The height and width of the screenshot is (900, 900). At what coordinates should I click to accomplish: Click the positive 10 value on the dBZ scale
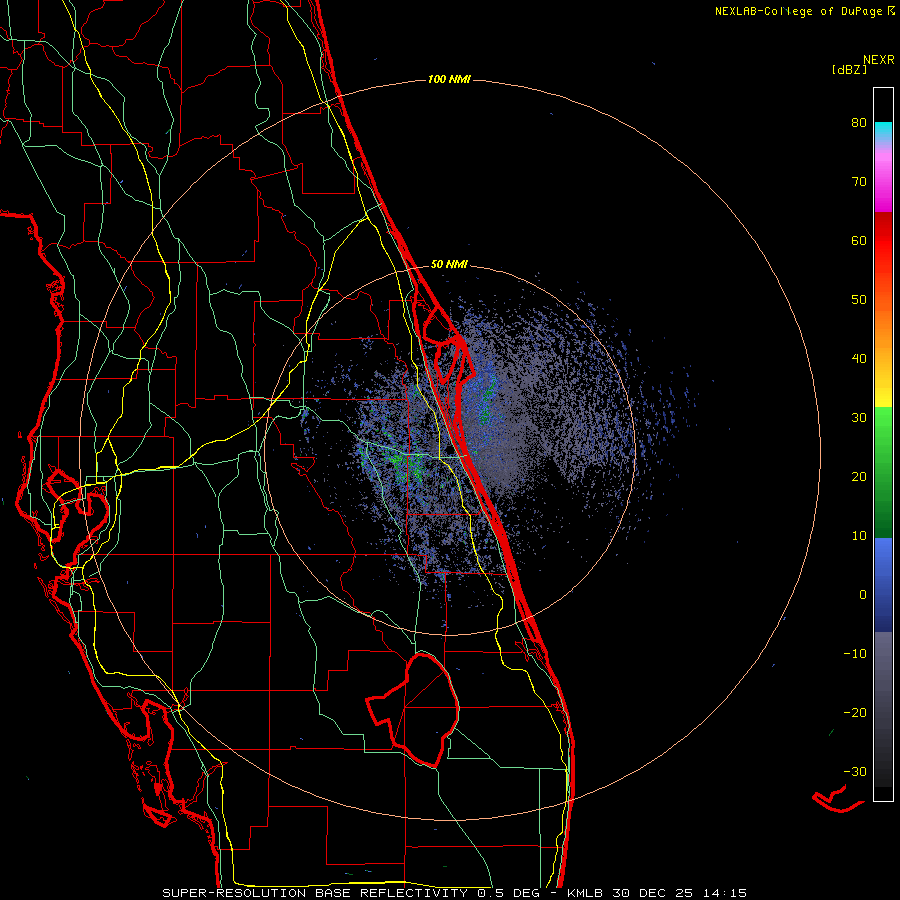pyautogui.click(x=859, y=536)
